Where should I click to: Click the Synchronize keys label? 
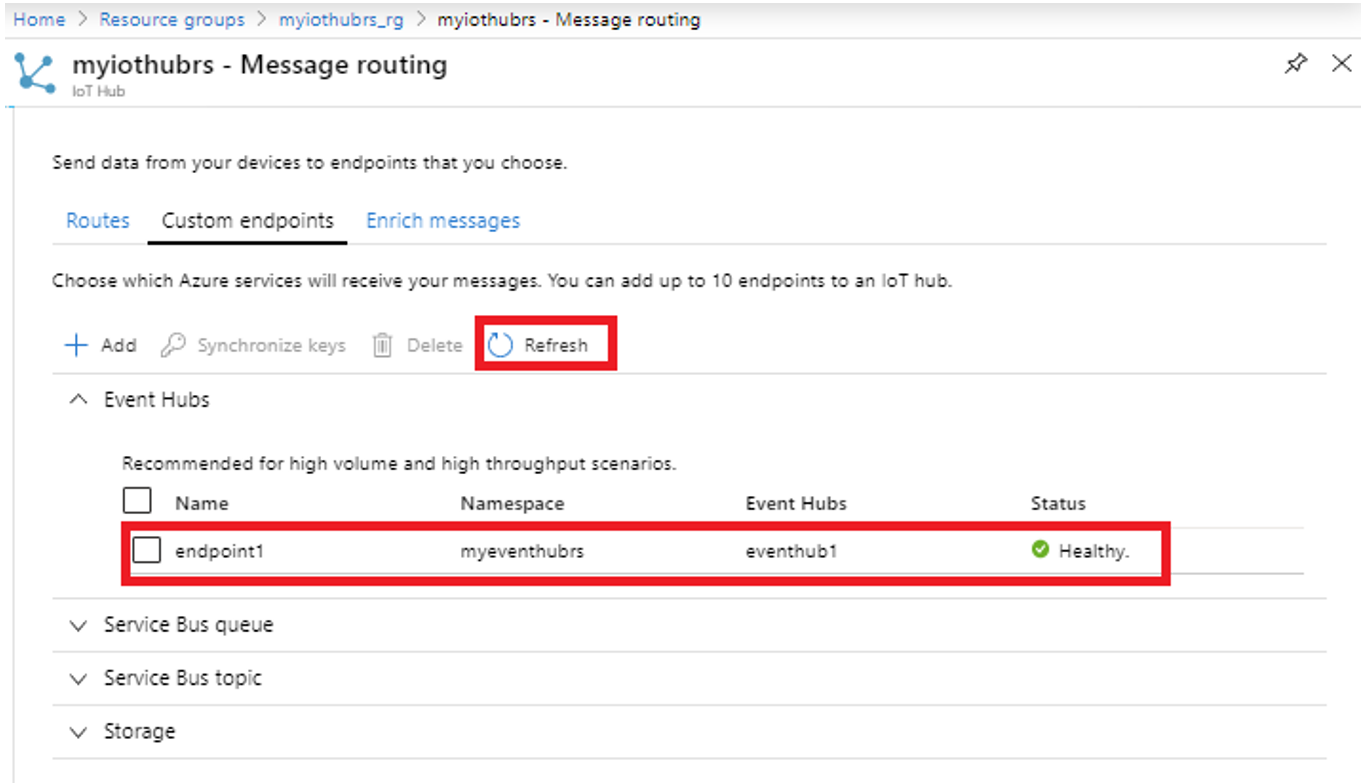(x=271, y=345)
